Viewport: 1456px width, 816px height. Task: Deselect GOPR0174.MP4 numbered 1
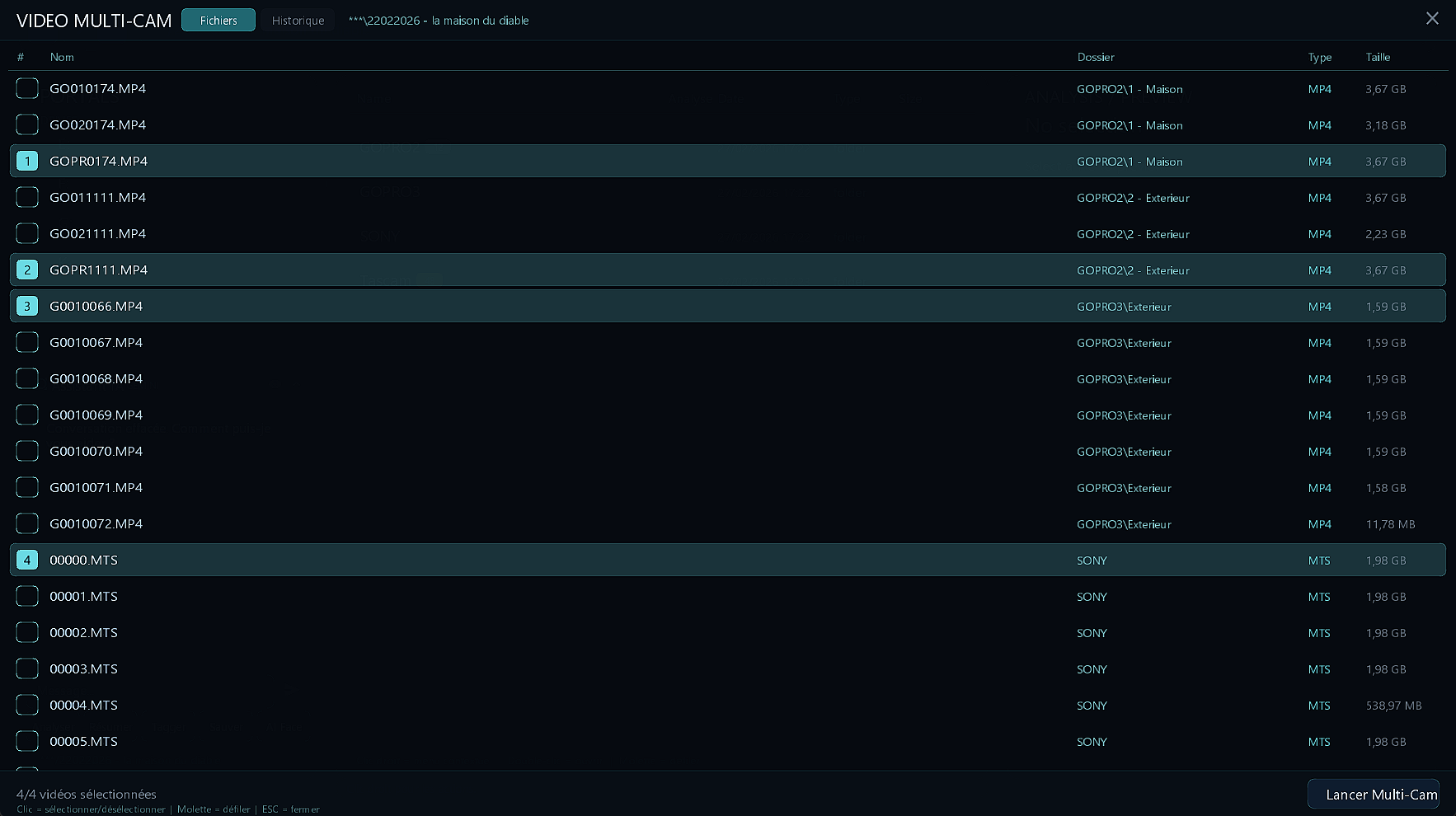pyautogui.click(x=27, y=161)
